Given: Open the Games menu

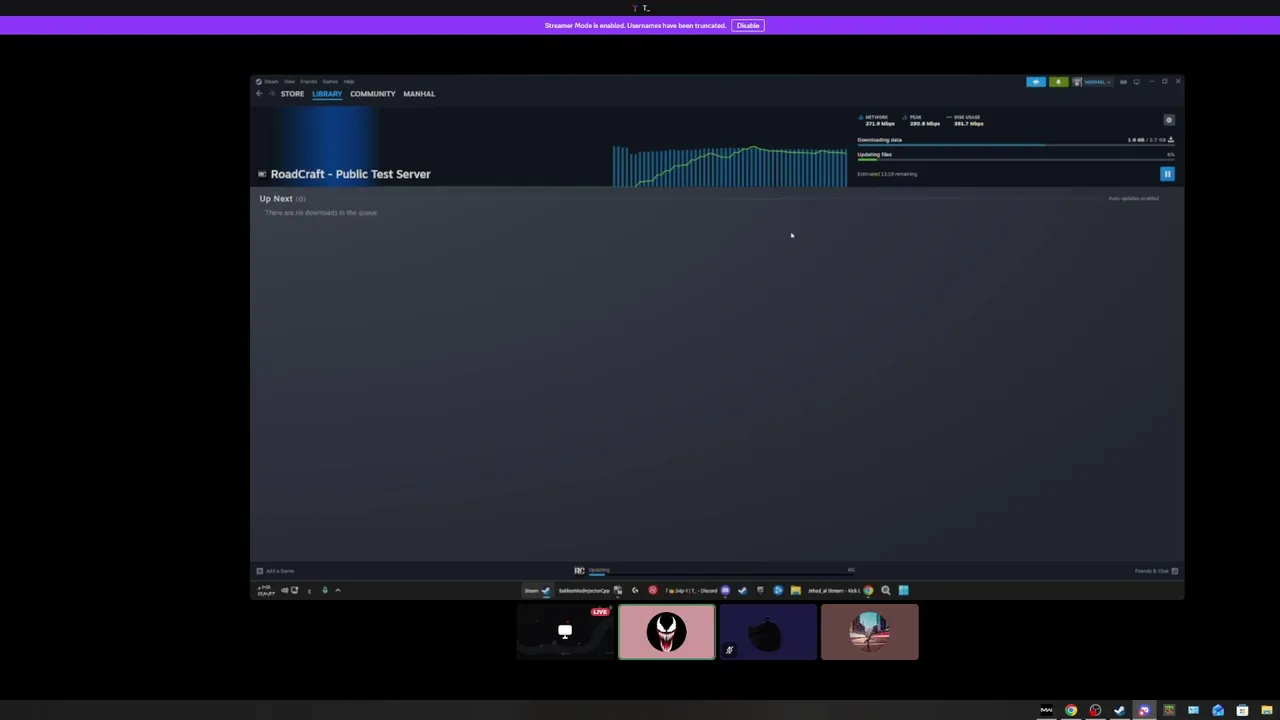Looking at the screenshot, I should coord(330,81).
